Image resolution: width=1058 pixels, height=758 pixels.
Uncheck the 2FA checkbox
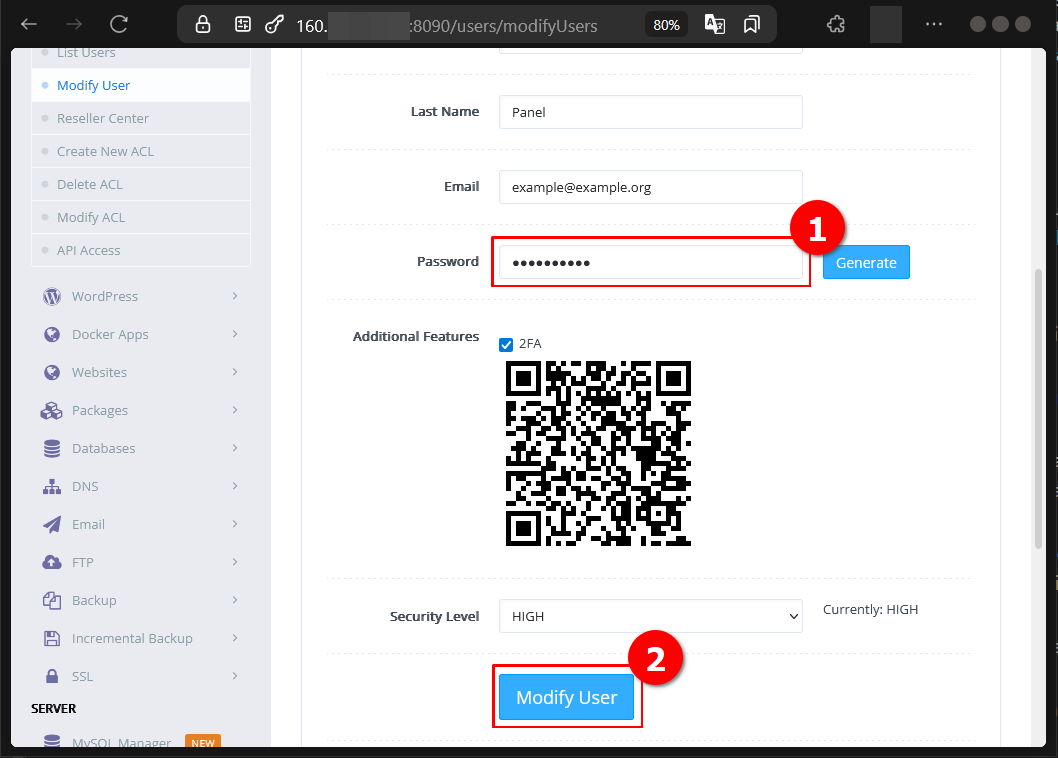[506, 345]
